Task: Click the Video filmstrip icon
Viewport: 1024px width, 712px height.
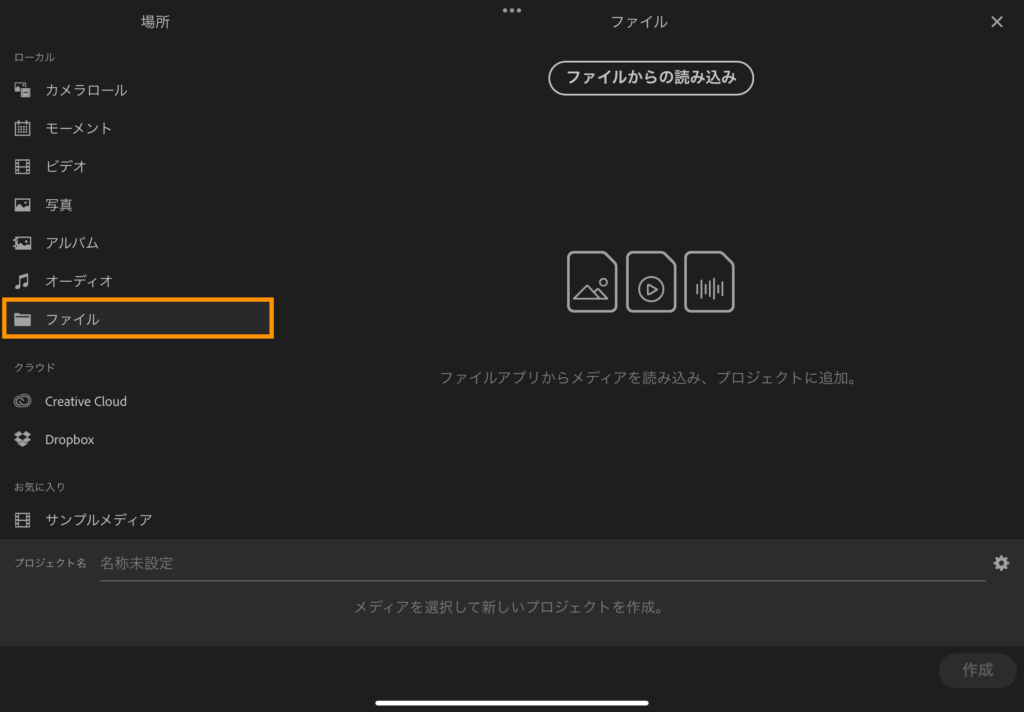Action: pyautogui.click(x=23, y=166)
